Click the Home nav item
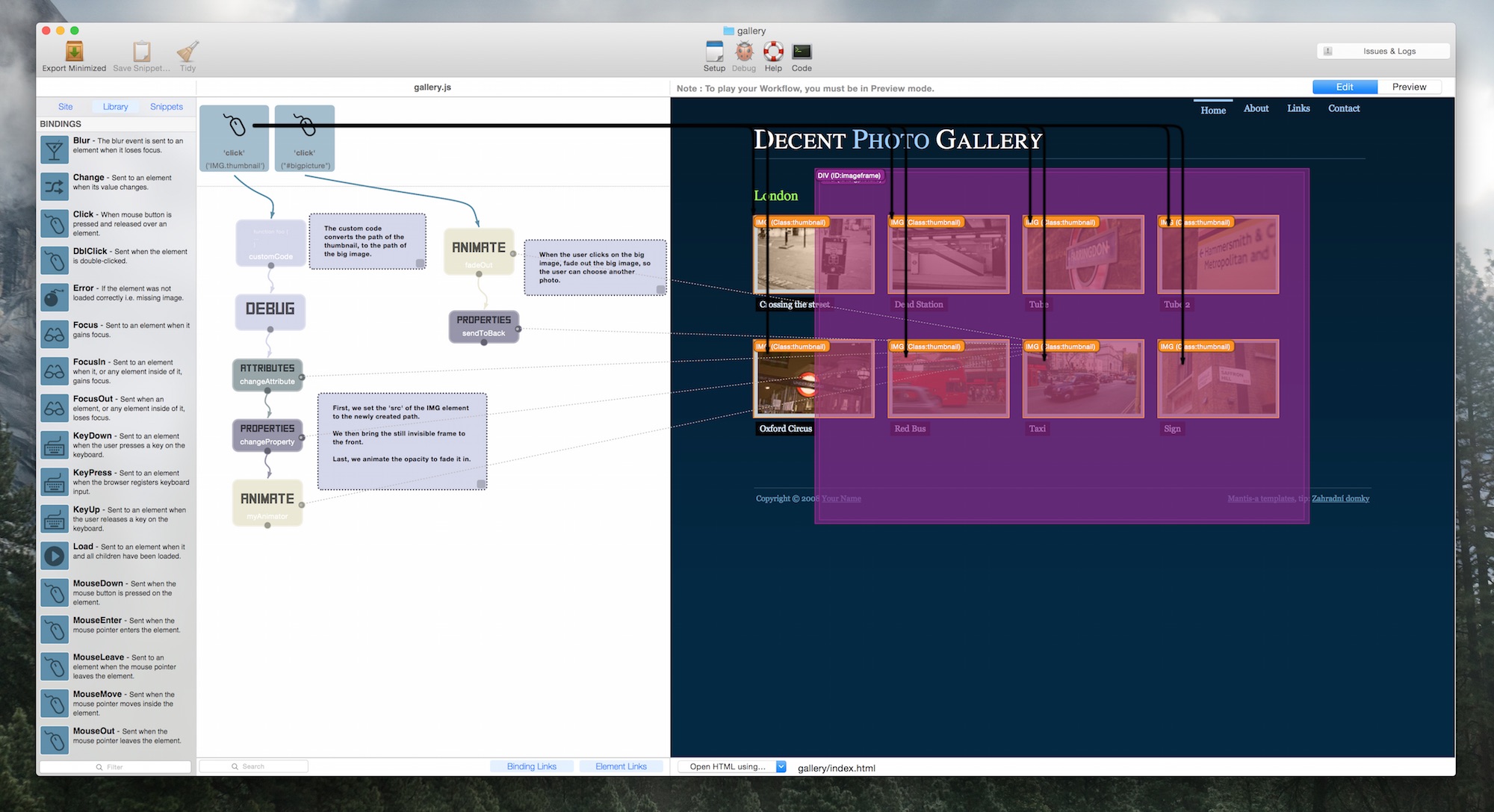This screenshot has width=1494, height=812. [1213, 110]
